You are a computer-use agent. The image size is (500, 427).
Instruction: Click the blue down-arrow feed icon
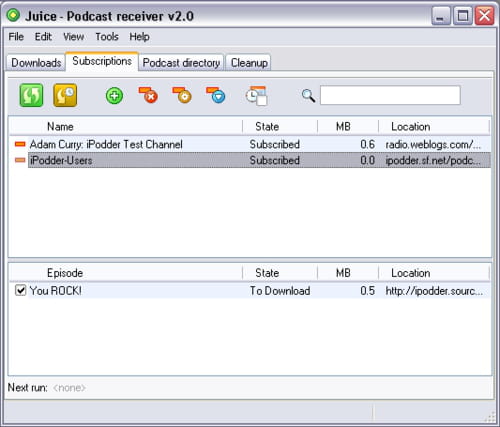coord(216,95)
